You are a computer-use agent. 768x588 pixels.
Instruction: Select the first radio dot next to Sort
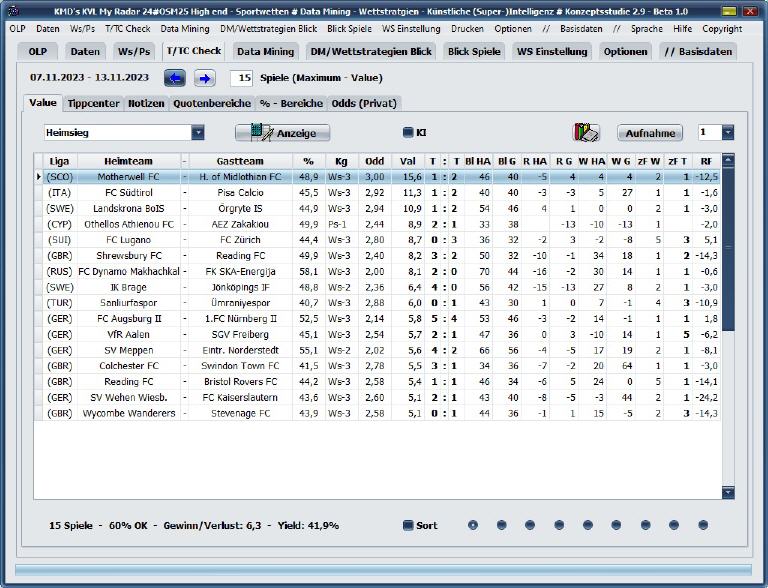tap(473, 525)
